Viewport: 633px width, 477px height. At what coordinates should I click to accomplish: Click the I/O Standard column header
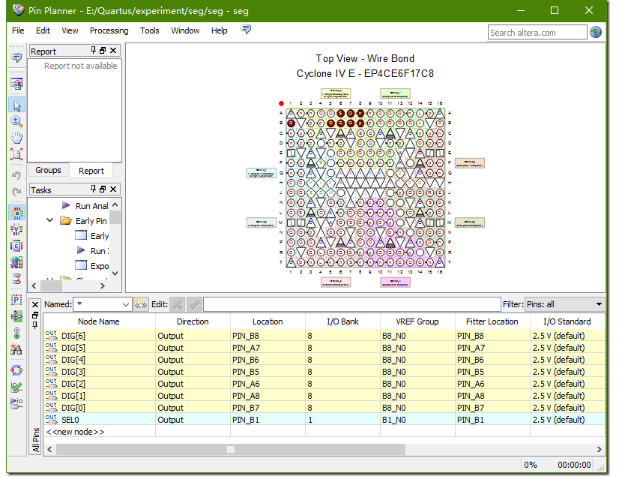click(x=567, y=322)
